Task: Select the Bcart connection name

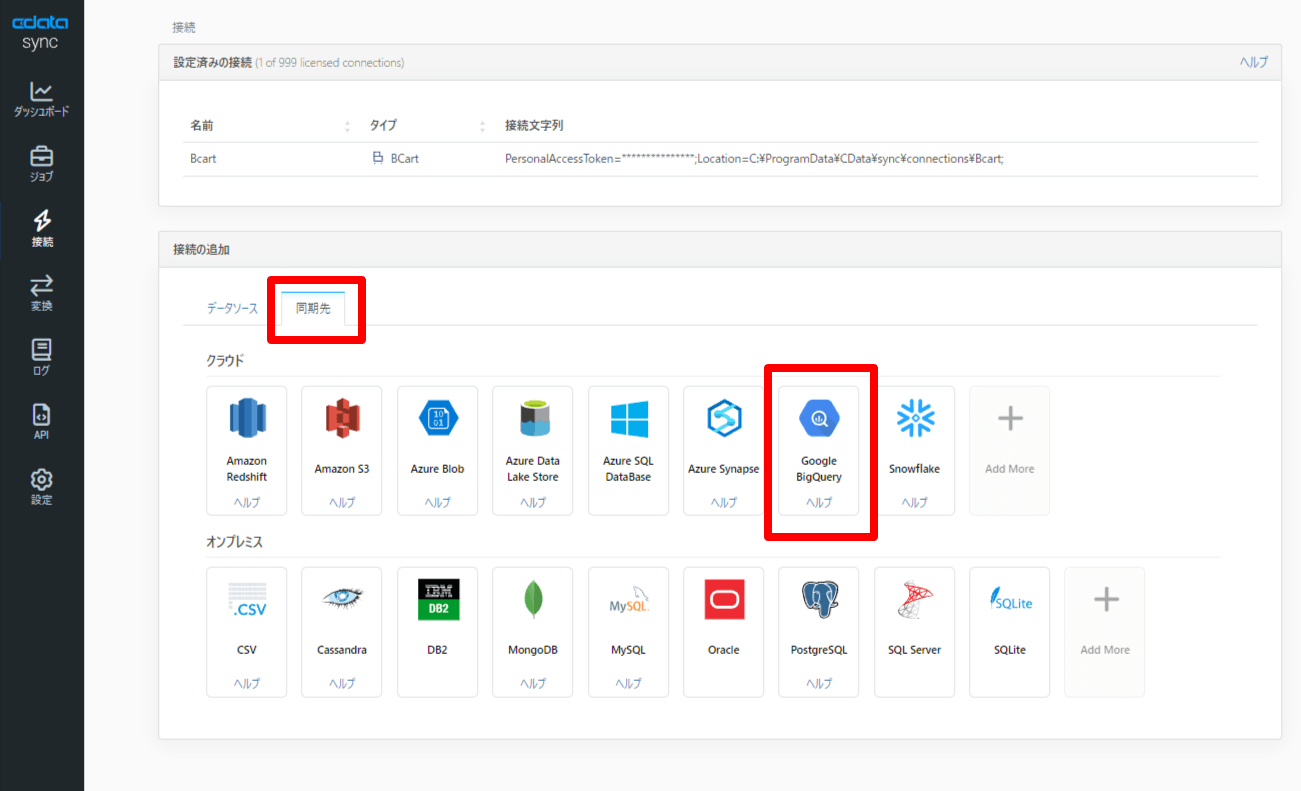Action: point(203,158)
